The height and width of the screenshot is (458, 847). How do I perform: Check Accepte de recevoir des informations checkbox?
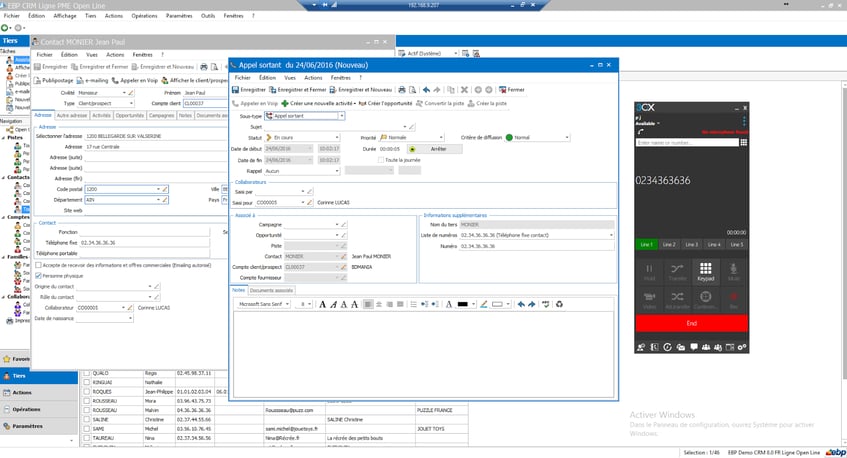(38, 265)
